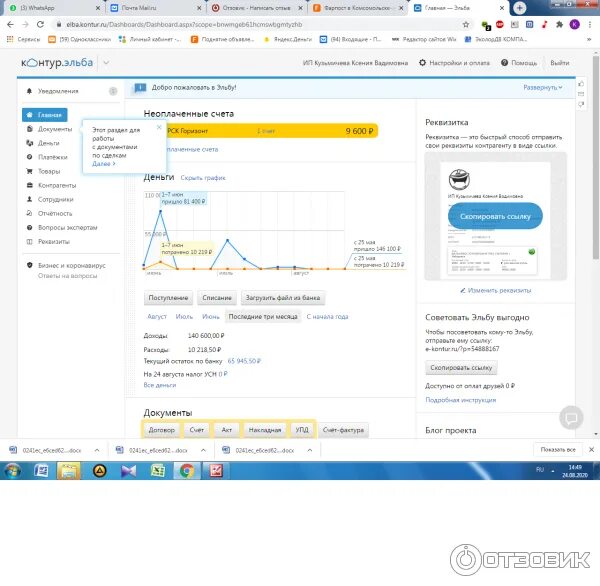Go back with the browser back arrow

coord(10,24)
